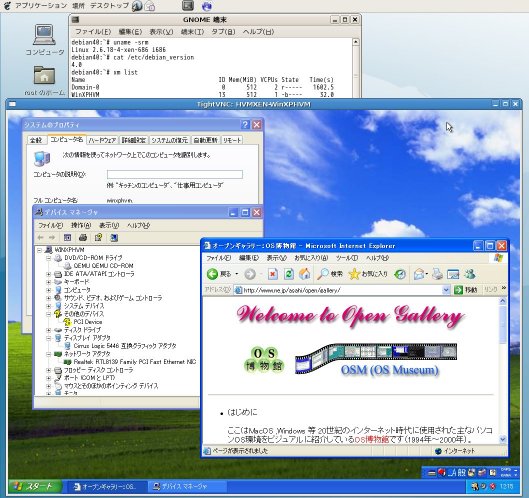Open Tools menu in Internet Explorer
529x498 pixels.
346,258
